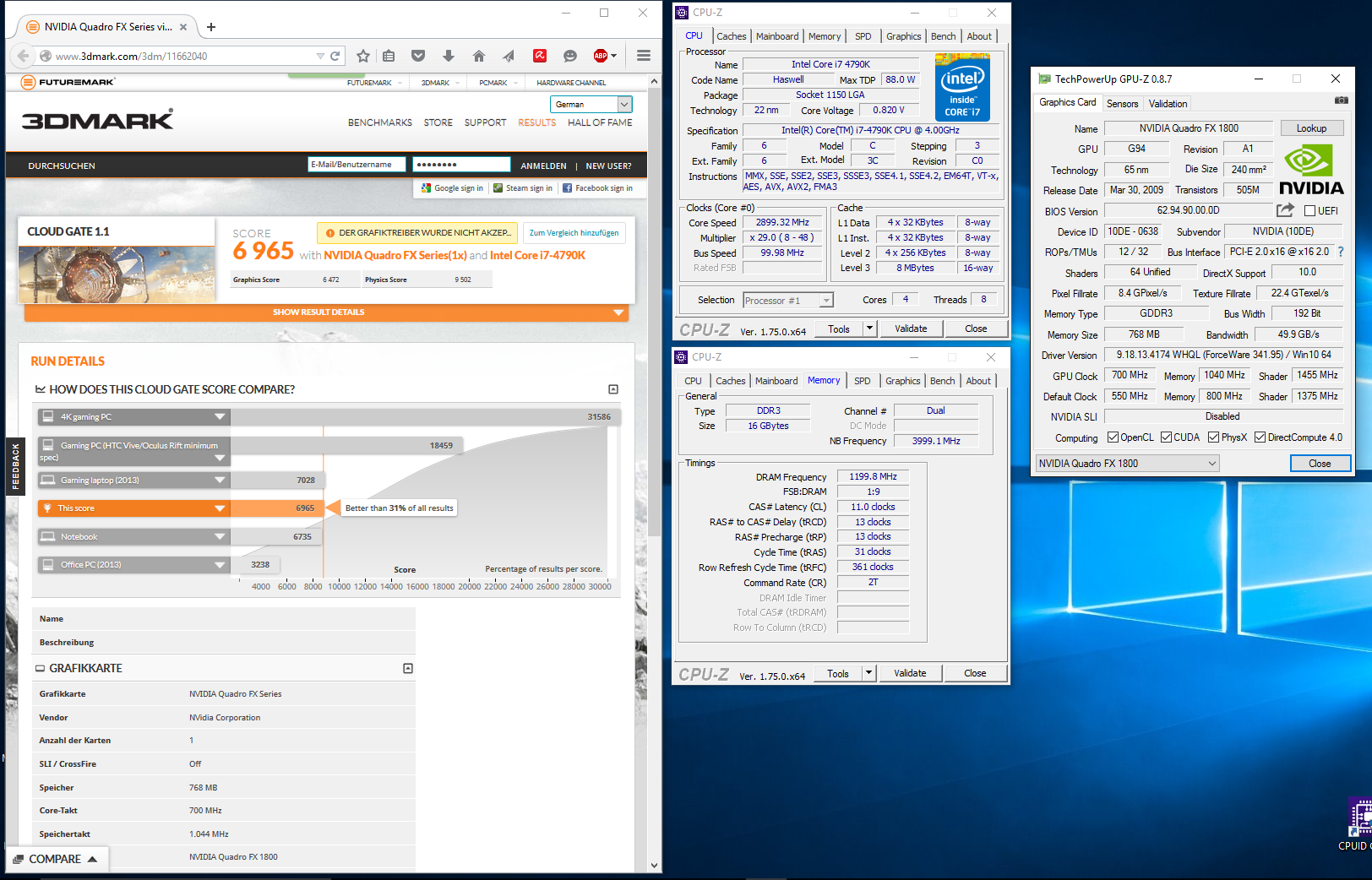Click the paper plane share icon
The image size is (1372, 880).
(509, 56)
